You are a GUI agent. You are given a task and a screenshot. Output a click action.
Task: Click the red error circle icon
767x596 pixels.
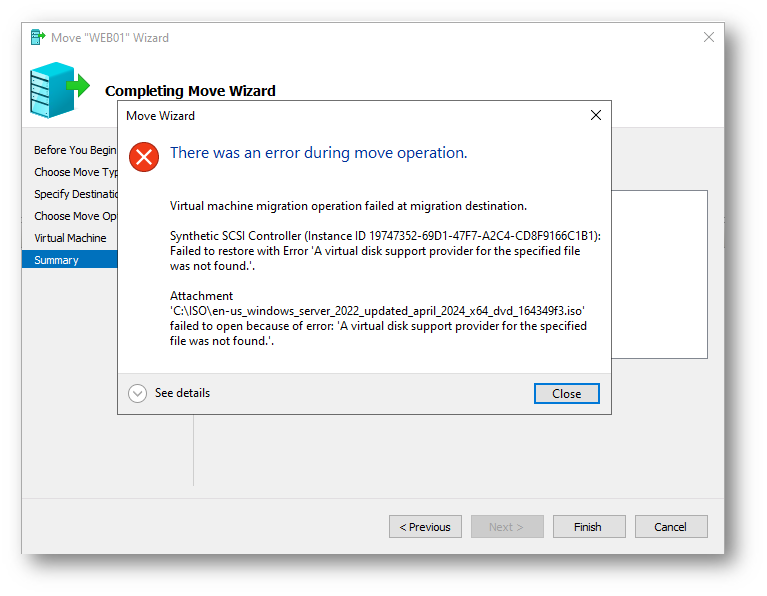click(x=145, y=155)
